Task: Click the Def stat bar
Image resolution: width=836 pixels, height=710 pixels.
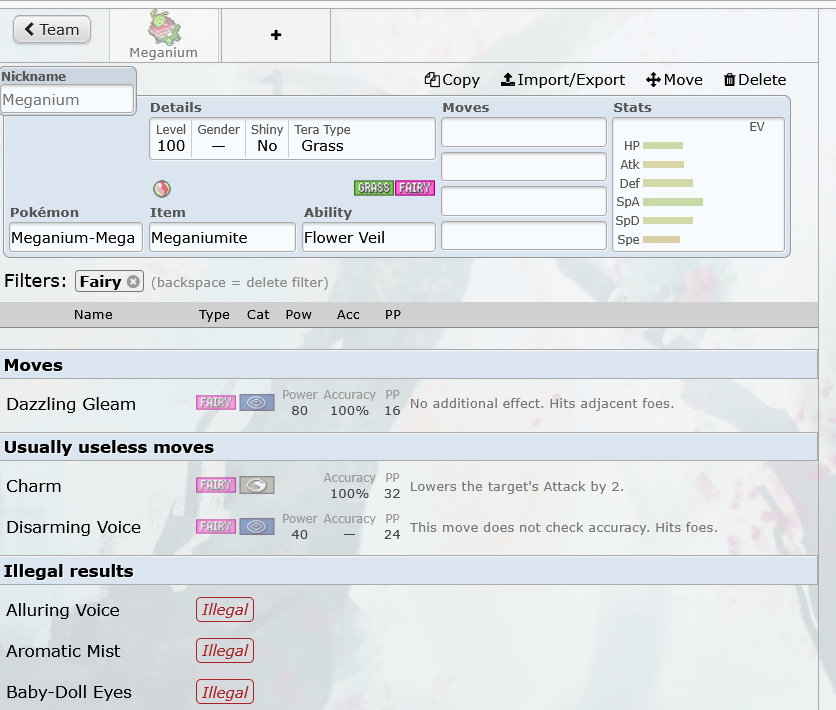Action: point(668,183)
